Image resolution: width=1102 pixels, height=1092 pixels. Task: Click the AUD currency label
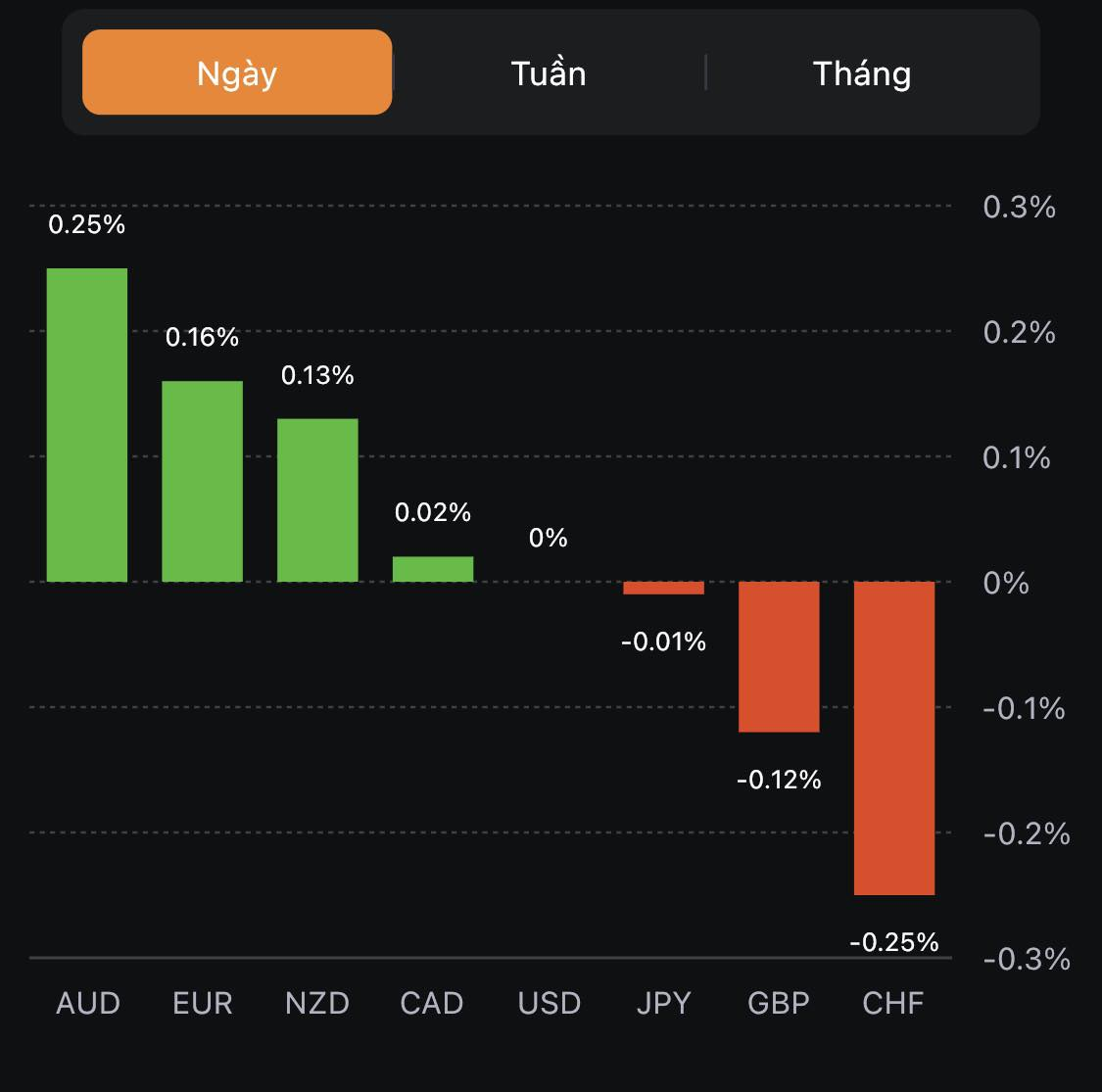(x=88, y=1004)
